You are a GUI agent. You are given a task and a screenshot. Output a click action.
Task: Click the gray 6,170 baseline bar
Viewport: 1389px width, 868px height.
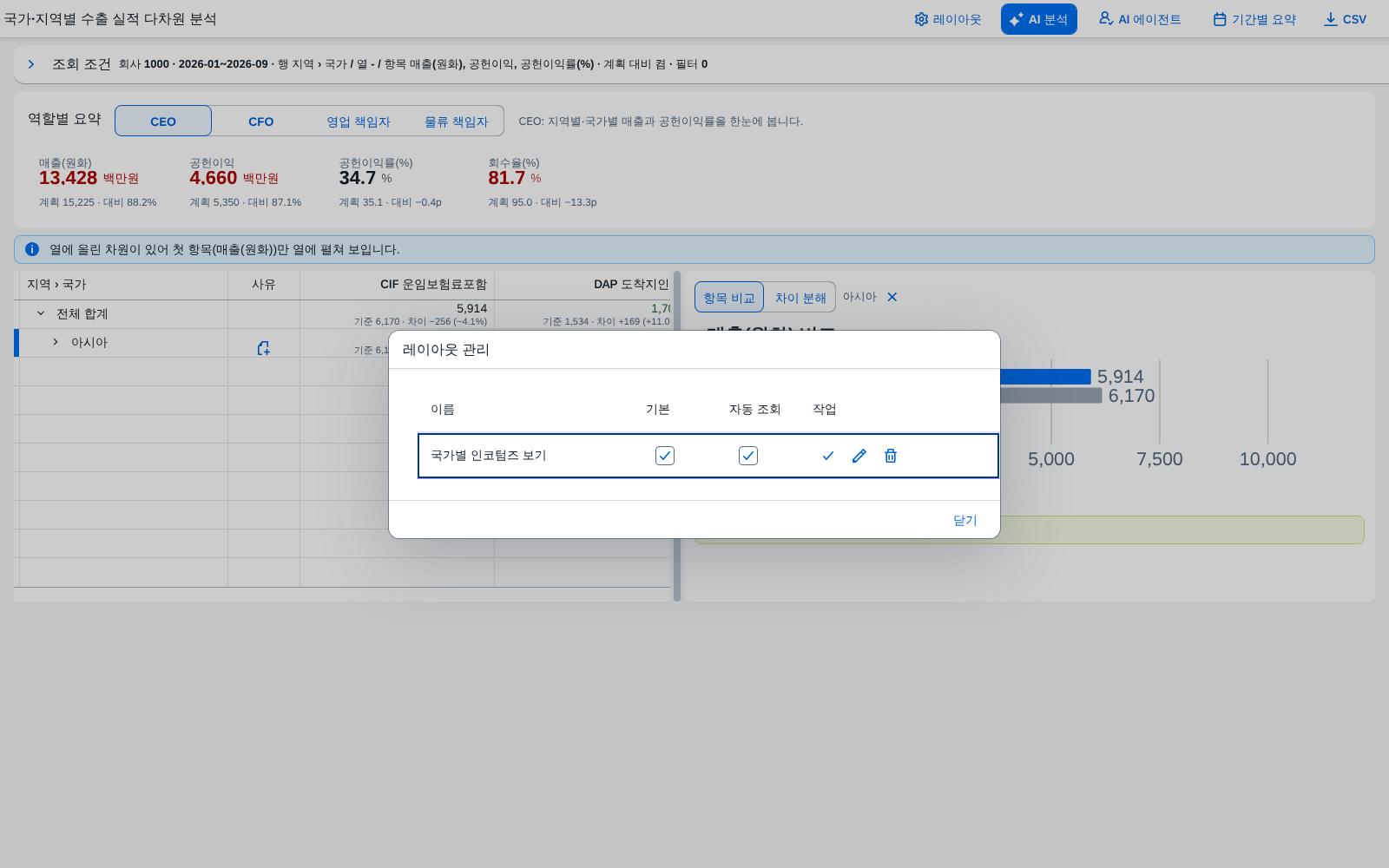(1050, 396)
